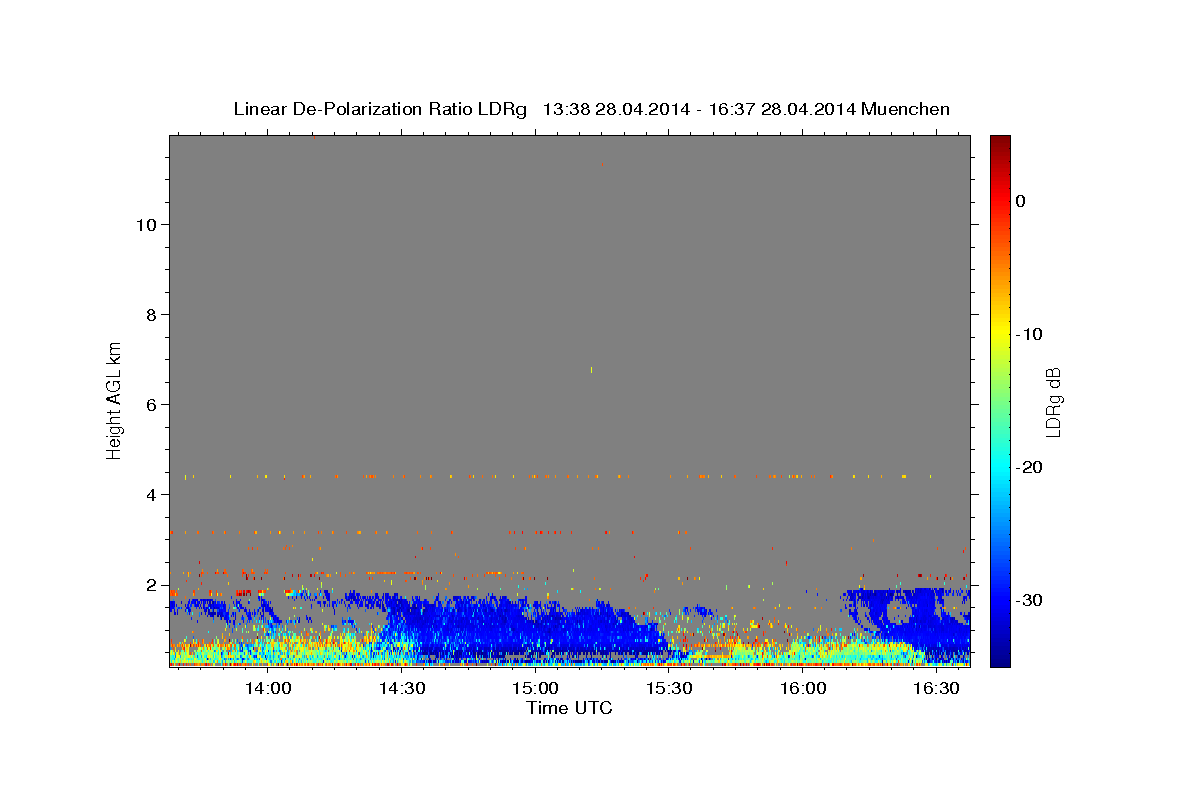Click the end time '16:37 28.04.2014' in title

pos(782,109)
